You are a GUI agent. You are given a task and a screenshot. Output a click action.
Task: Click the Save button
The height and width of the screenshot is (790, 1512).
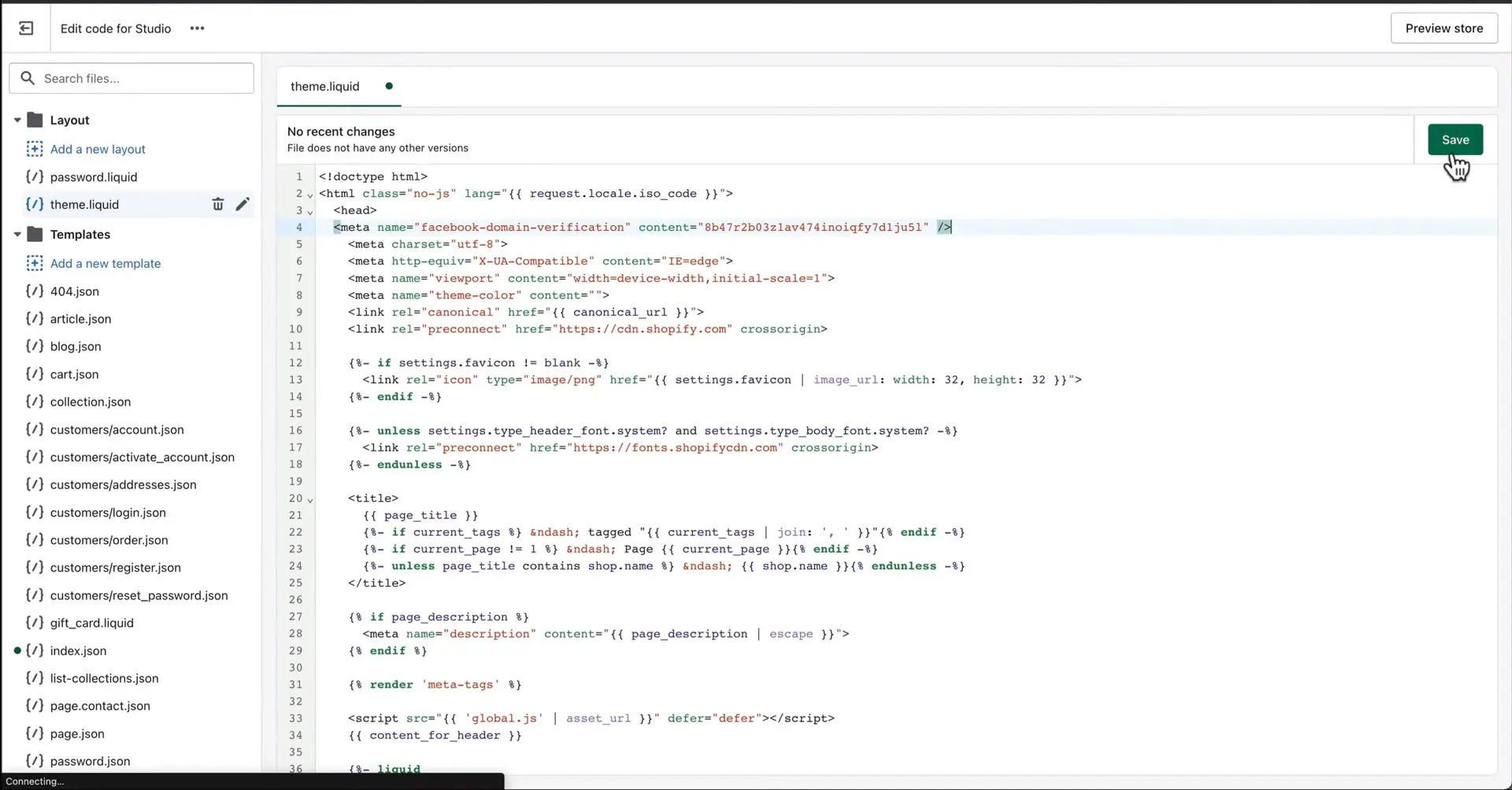(1455, 139)
